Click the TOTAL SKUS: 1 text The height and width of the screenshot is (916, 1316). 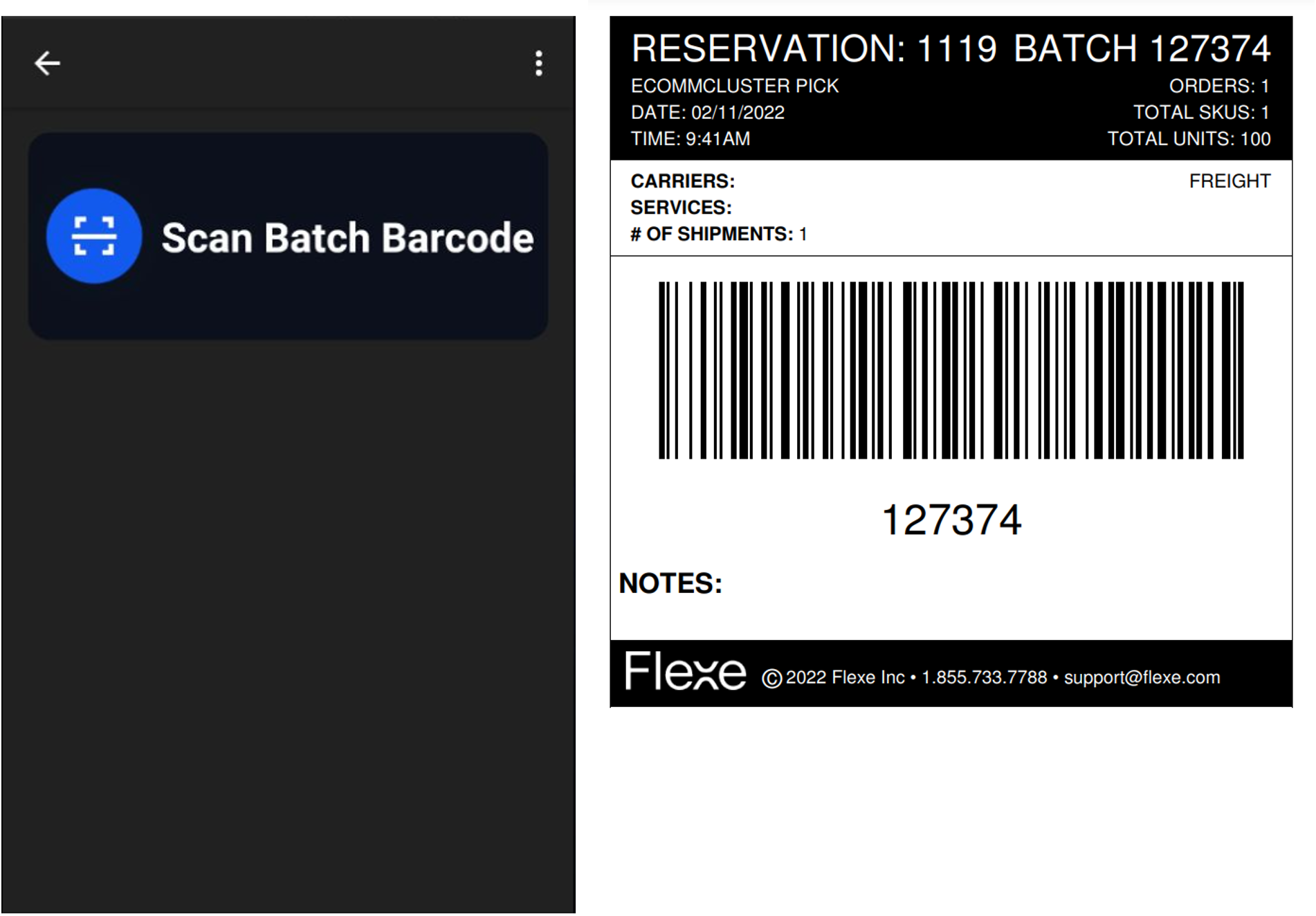pos(1200,112)
